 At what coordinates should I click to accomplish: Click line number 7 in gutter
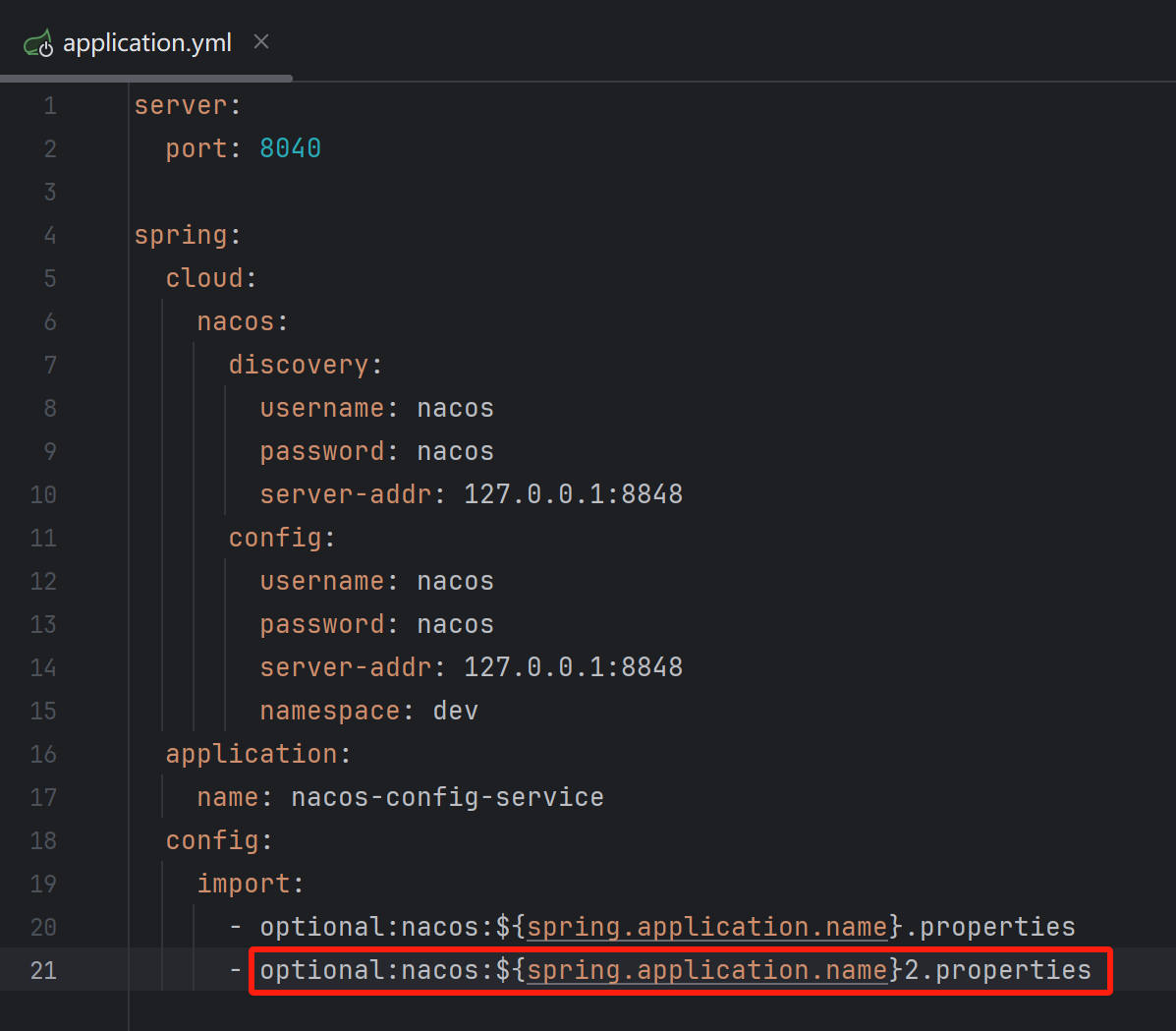(x=50, y=366)
